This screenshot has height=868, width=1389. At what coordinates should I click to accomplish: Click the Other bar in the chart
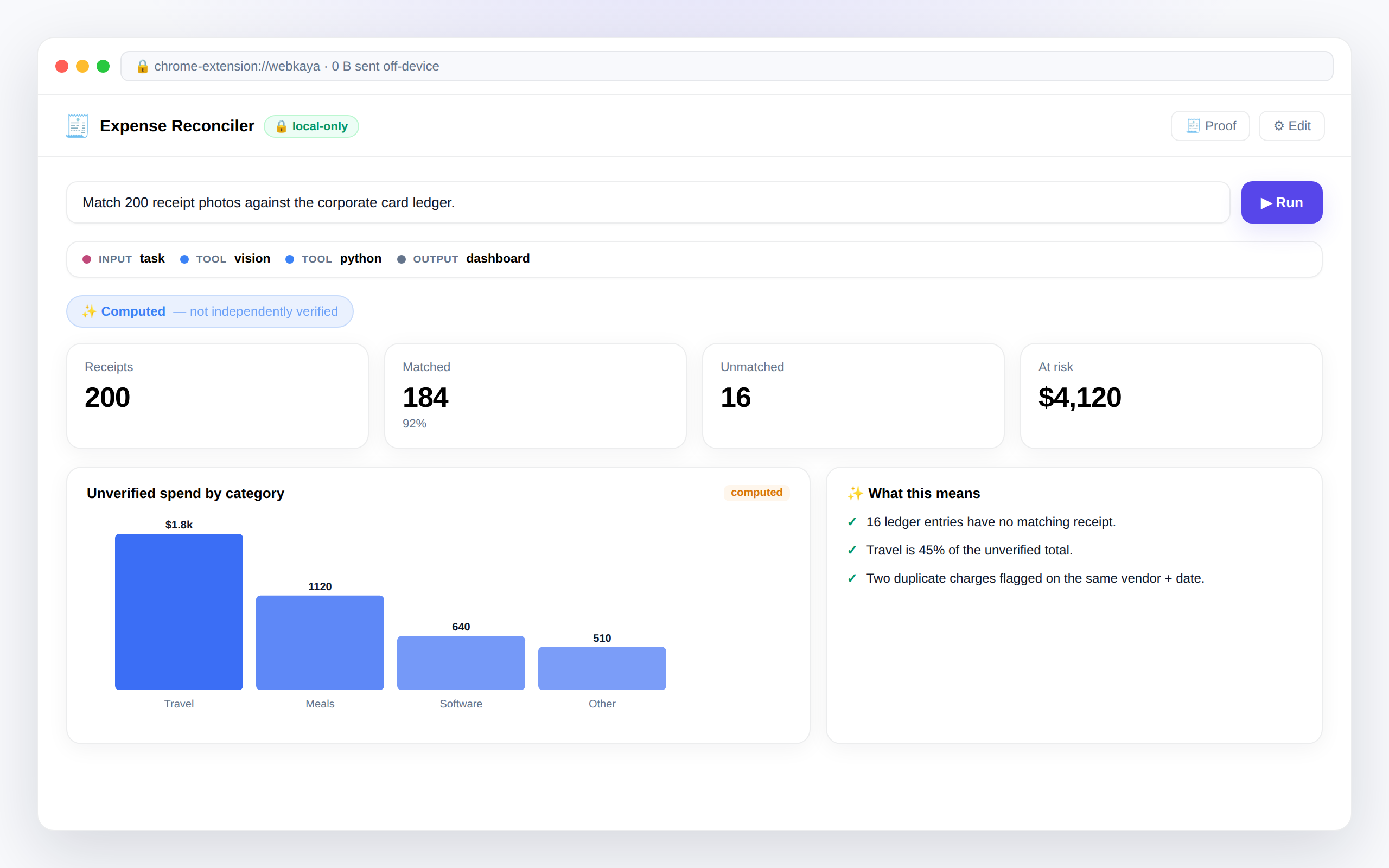(x=602, y=669)
